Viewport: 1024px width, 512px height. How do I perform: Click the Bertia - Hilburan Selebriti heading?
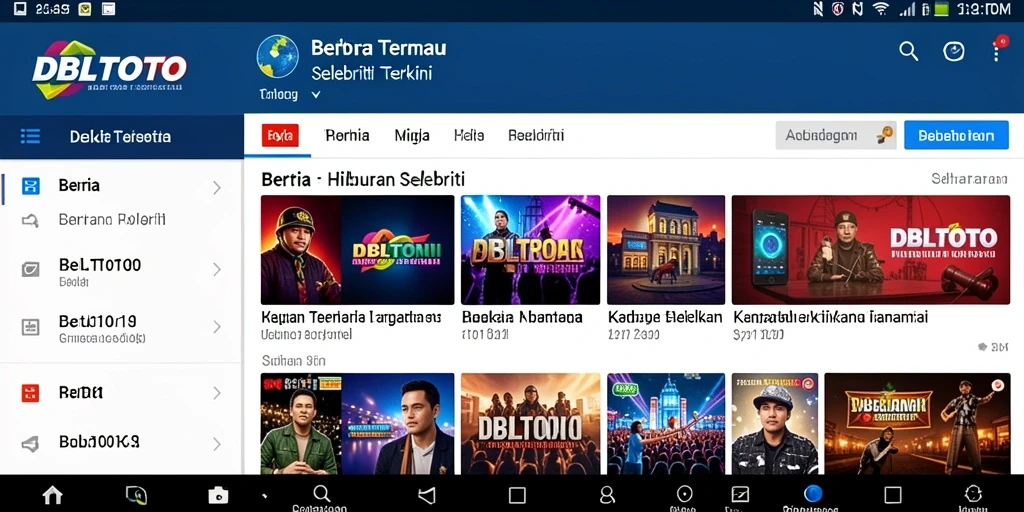pyautogui.click(x=363, y=179)
